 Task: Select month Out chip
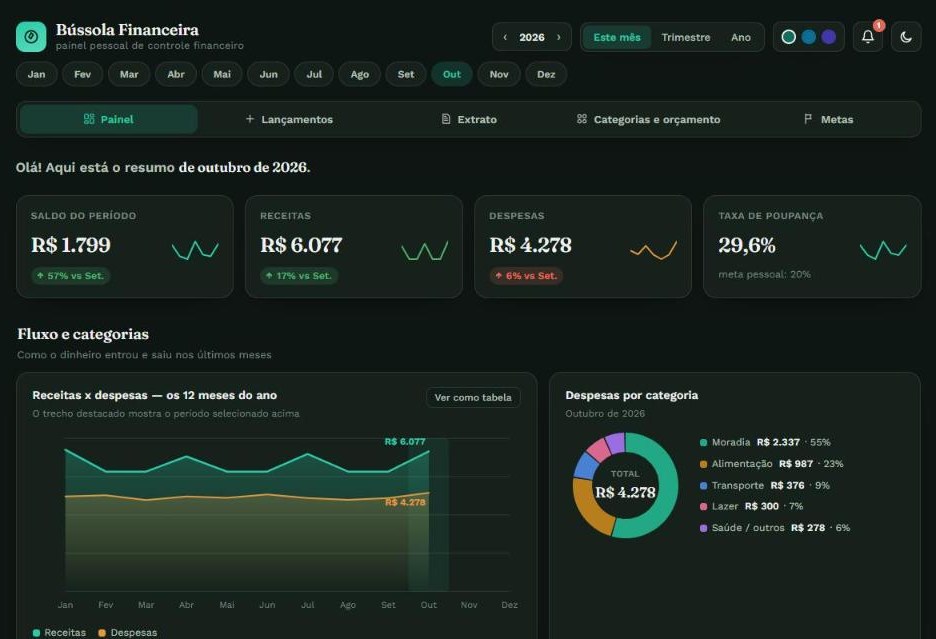pyautogui.click(x=452, y=74)
